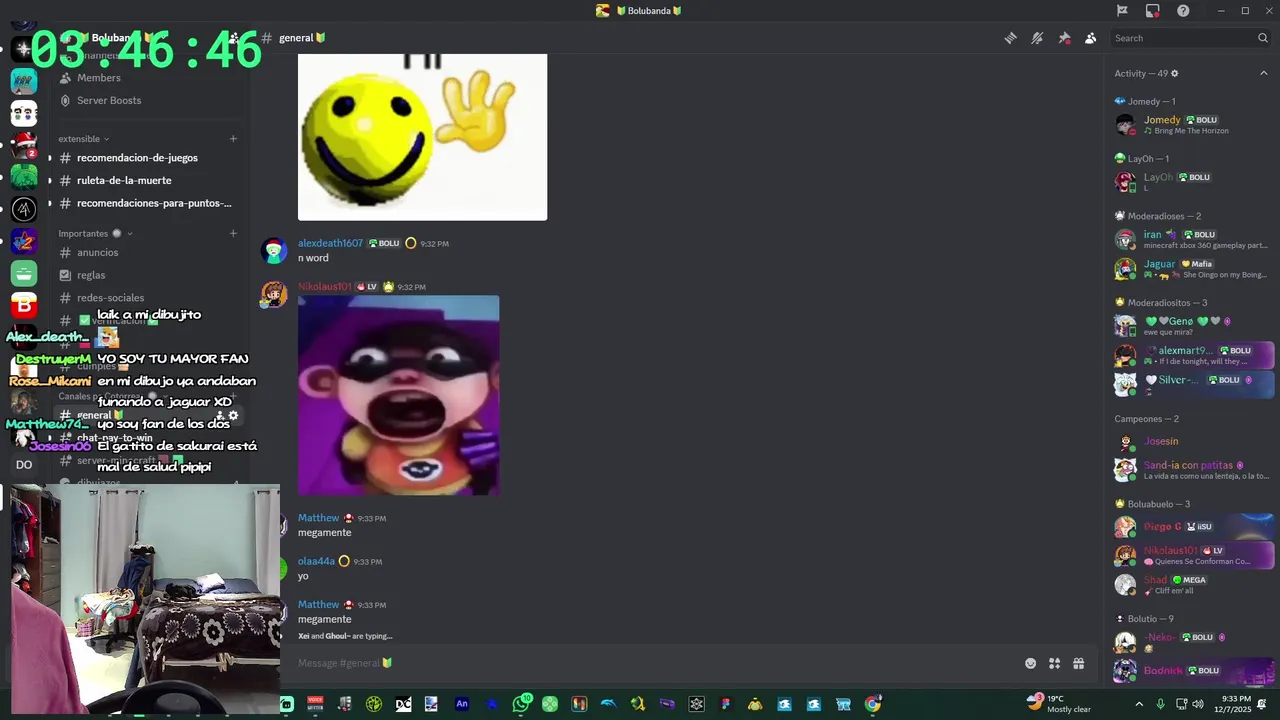Open Badnick in member list

[1192, 670]
